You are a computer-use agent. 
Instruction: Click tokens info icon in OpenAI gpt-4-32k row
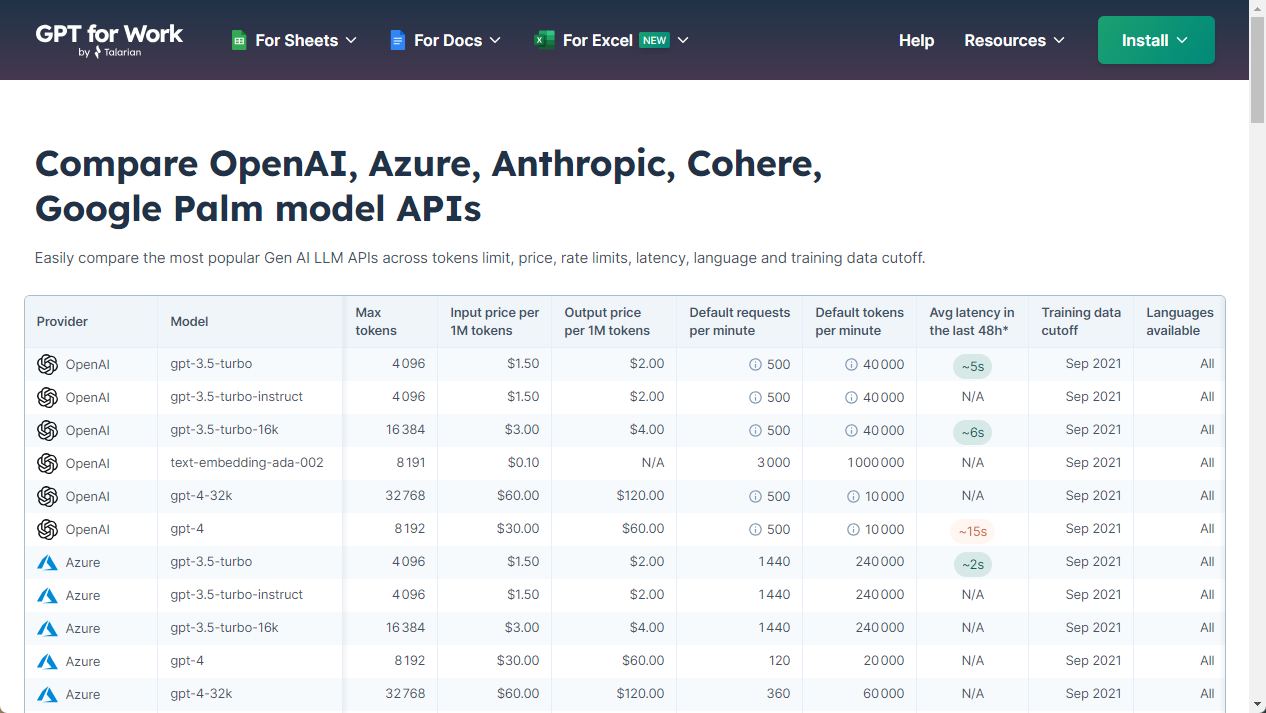(x=853, y=497)
